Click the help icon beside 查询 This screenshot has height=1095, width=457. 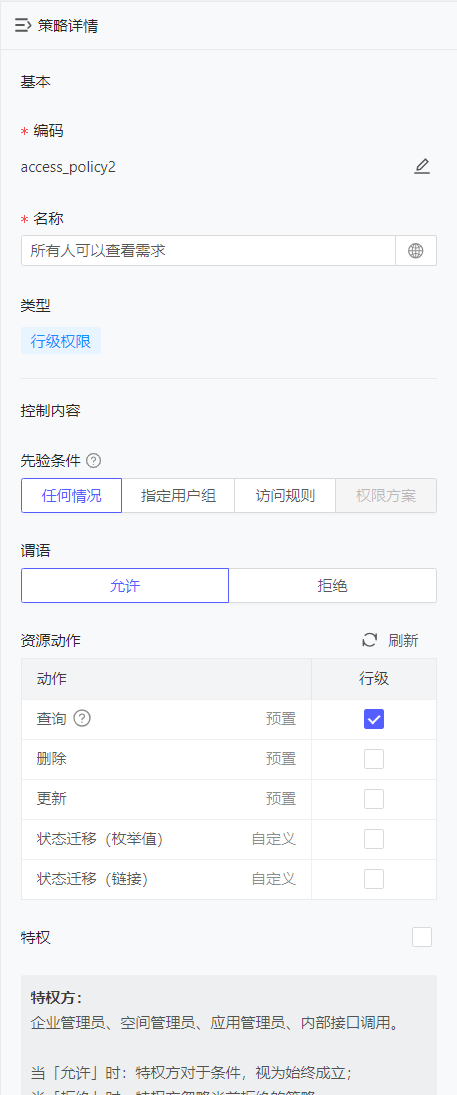coord(82,718)
